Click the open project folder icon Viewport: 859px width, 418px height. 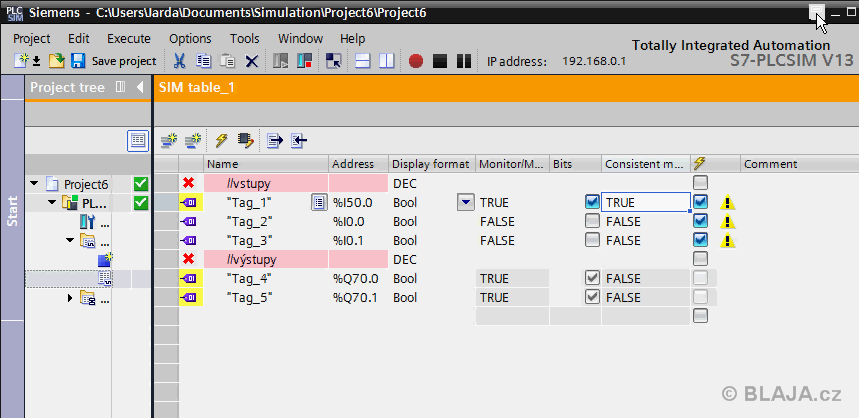click(56, 60)
